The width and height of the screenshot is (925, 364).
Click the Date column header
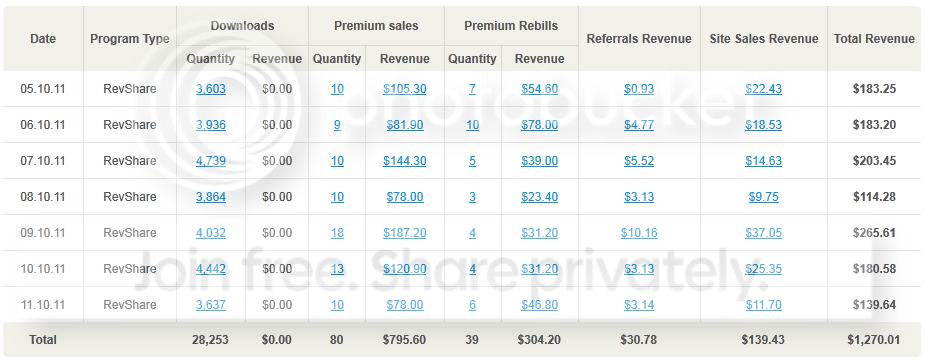click(43, 39)
